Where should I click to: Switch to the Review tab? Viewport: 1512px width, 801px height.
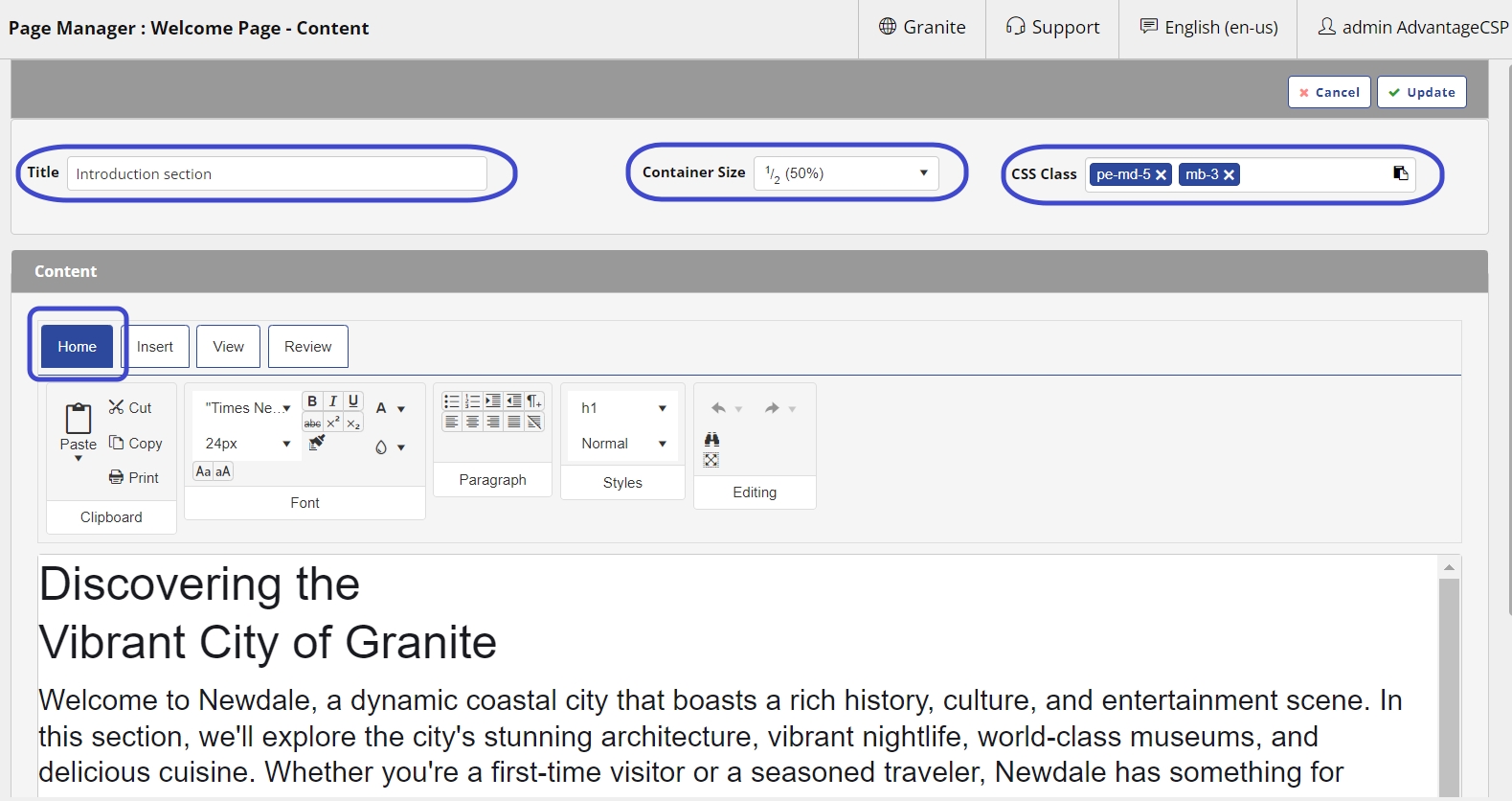pos(308,346)
